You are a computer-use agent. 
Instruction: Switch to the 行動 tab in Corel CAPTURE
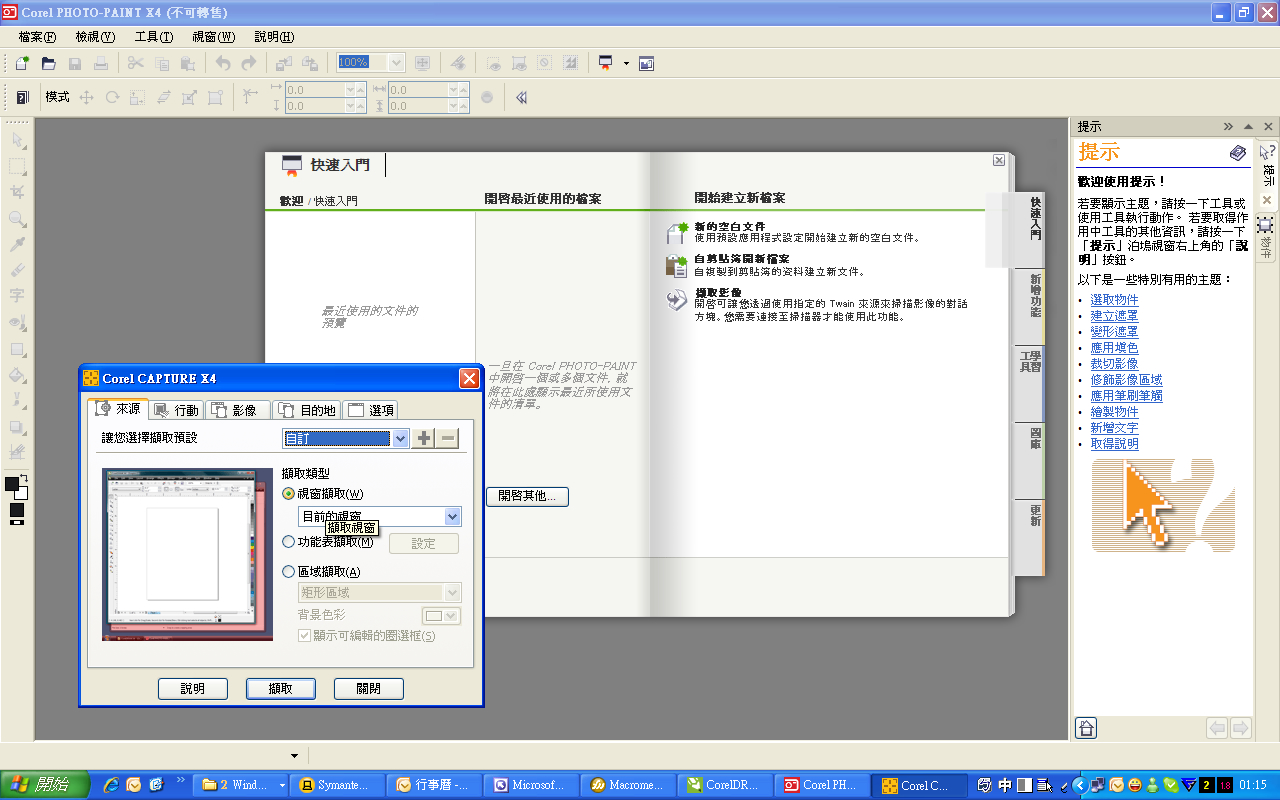tap(177, 410)
